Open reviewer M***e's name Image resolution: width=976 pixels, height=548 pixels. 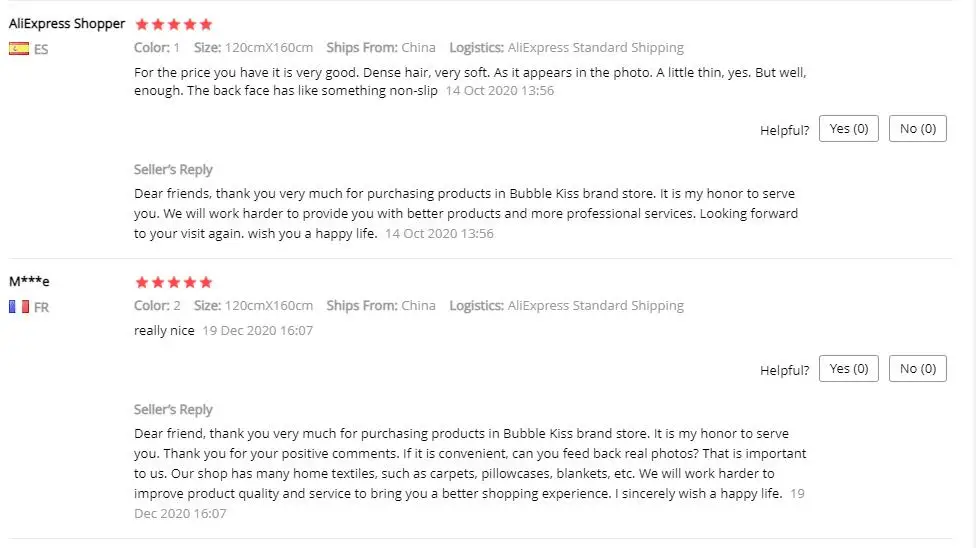(29, 282)
